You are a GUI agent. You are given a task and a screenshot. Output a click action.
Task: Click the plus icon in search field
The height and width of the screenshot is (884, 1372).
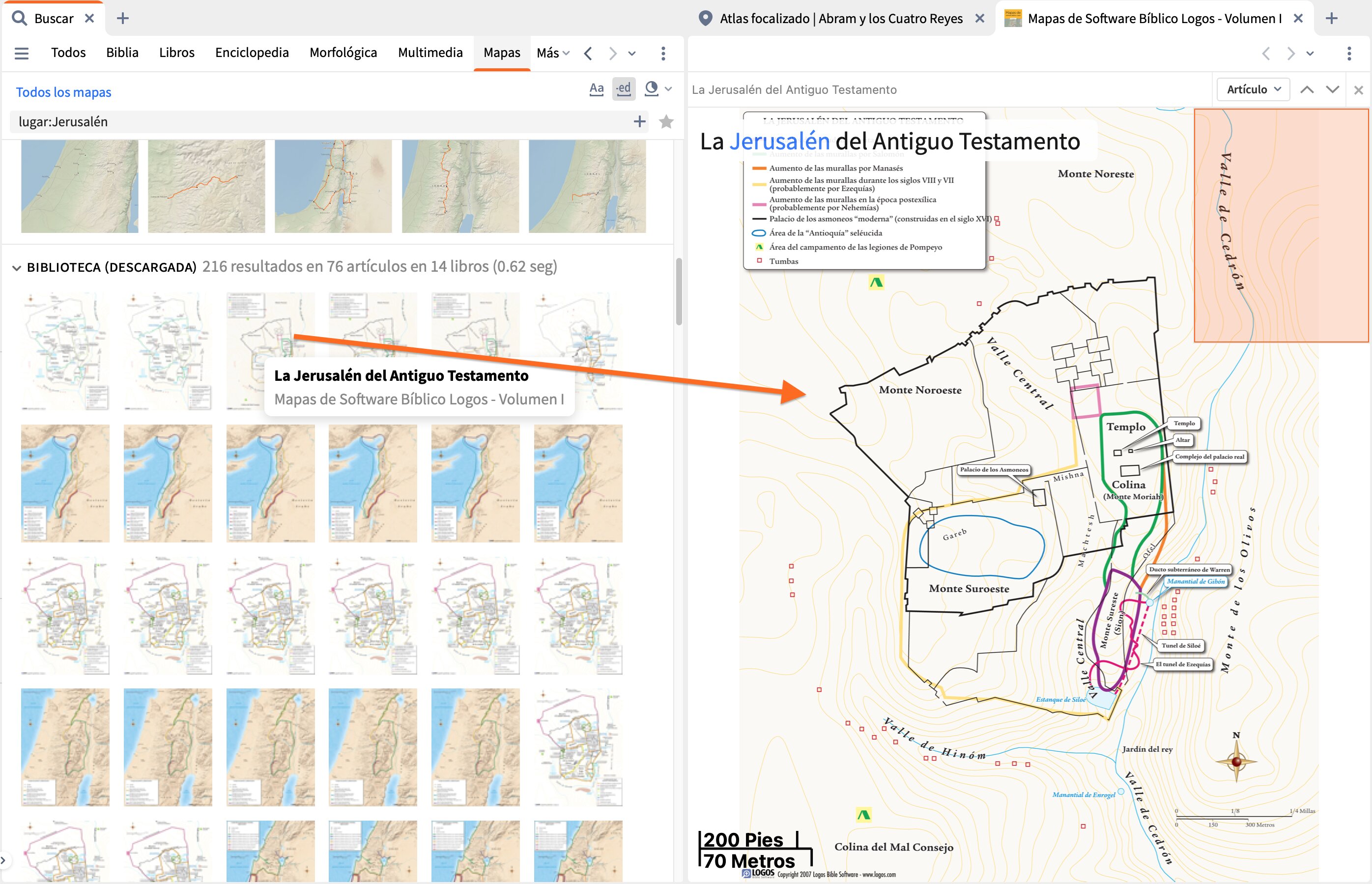point(639,122)
